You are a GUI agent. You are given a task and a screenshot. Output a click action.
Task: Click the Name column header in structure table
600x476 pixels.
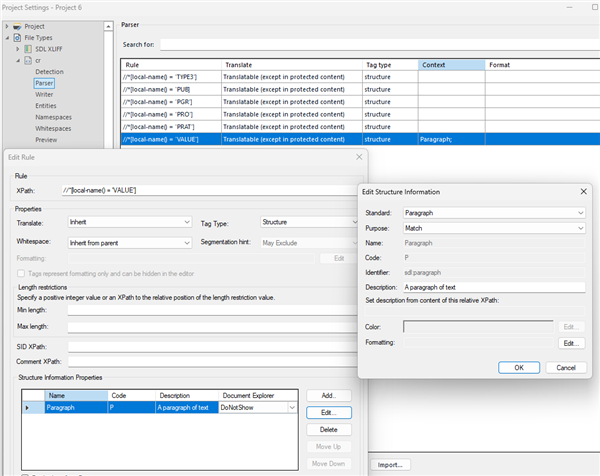76,396
